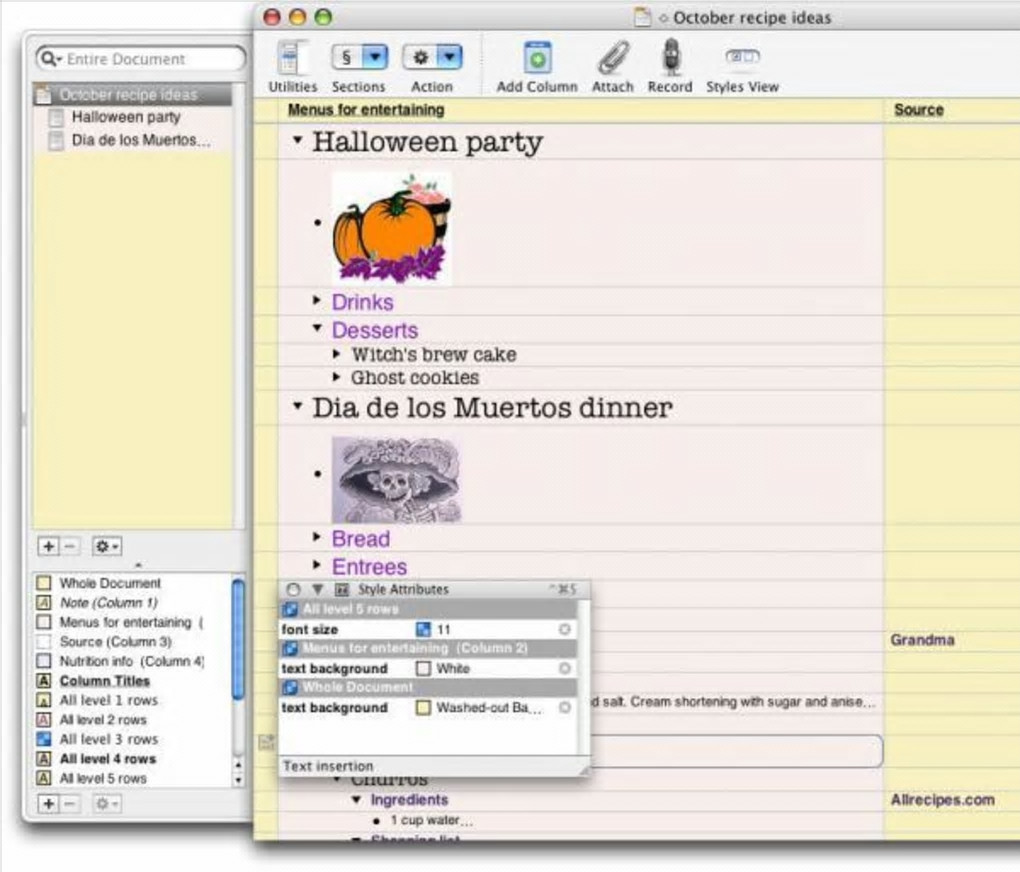The width and height of the screenshot is (1020, 872).
Task: Select the Column Titles style
Action: [105, 681]
